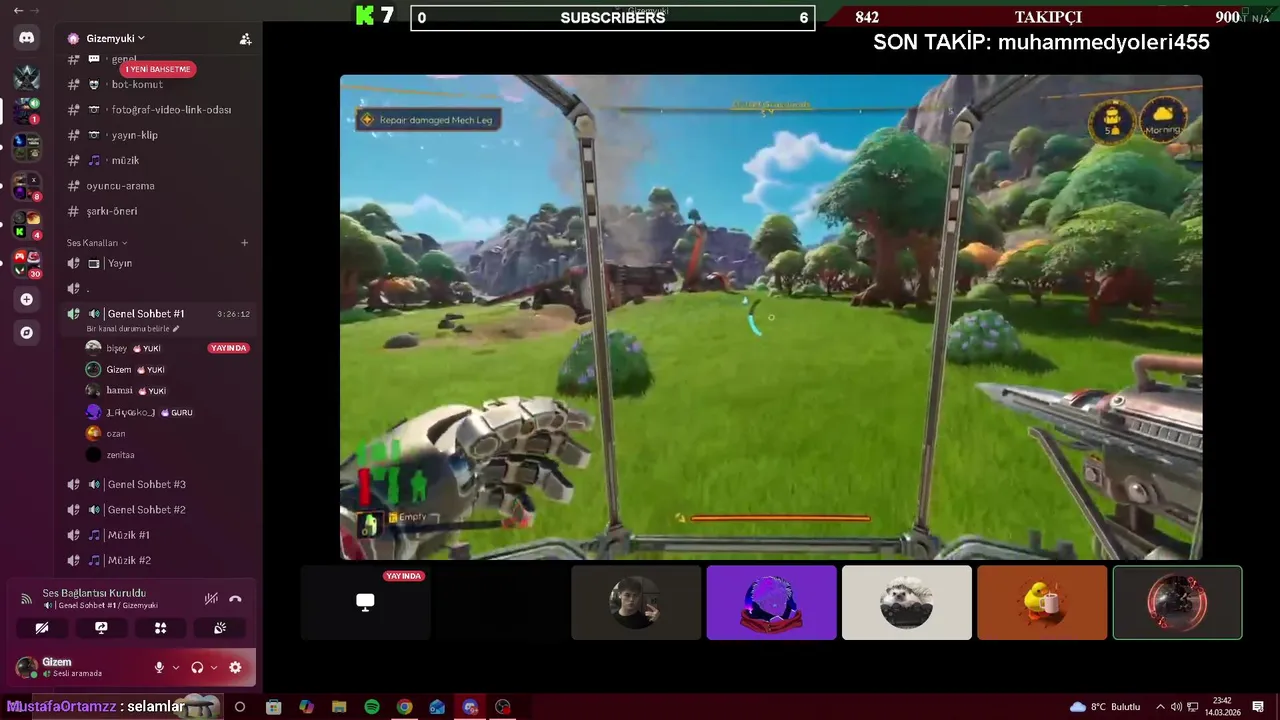Select the orange duck avatar participant tile
The image size is (1280, 720).
tap(1042, 603)
